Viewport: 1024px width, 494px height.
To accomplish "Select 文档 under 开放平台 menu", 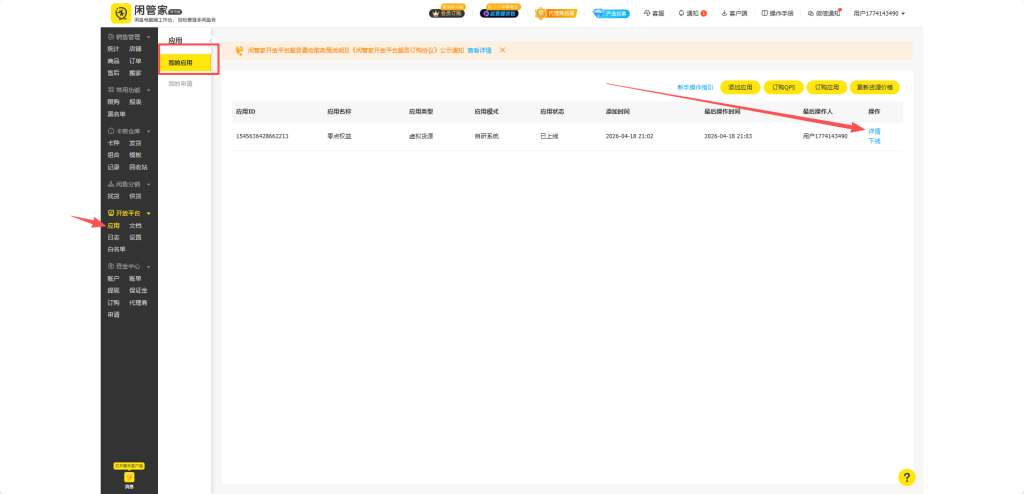I will [x=135, y=226].
